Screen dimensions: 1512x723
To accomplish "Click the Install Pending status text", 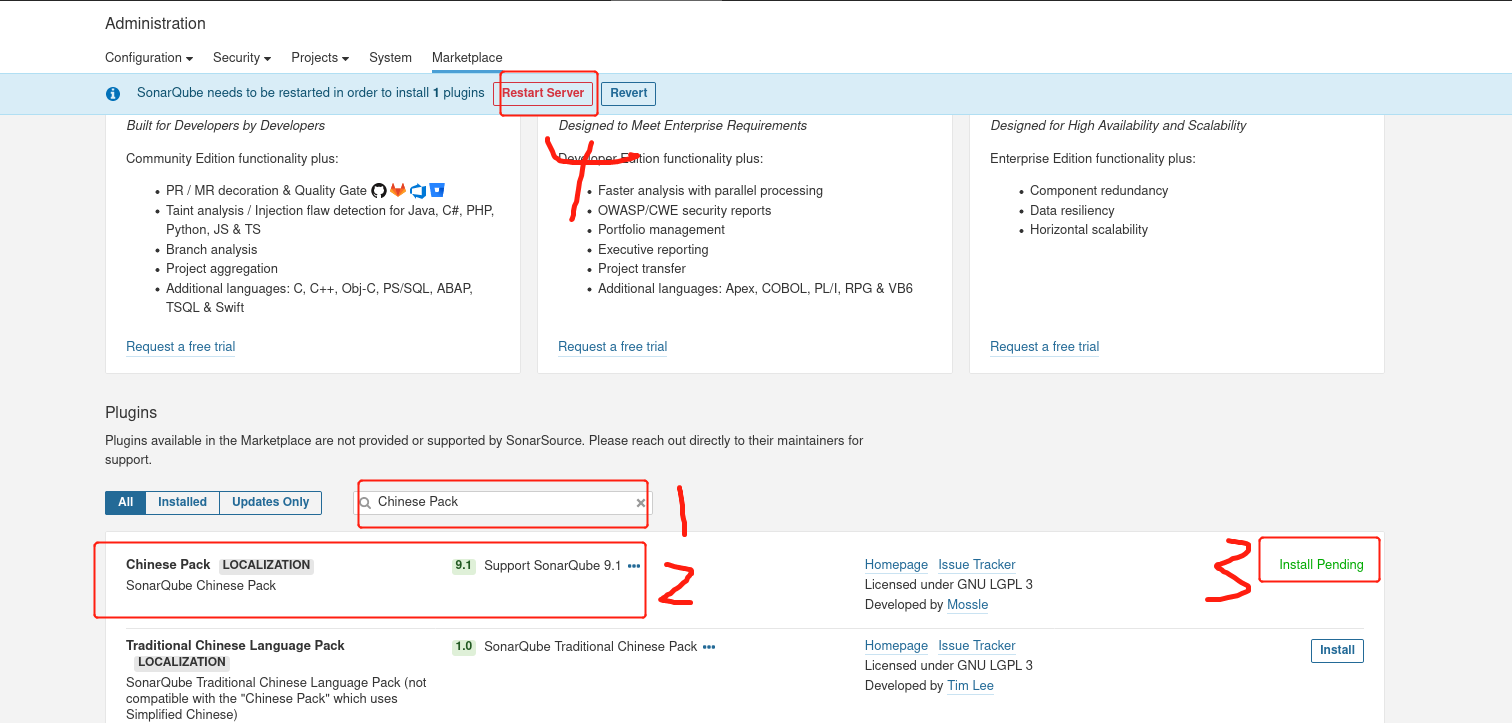I will (x=1321, y=565).
